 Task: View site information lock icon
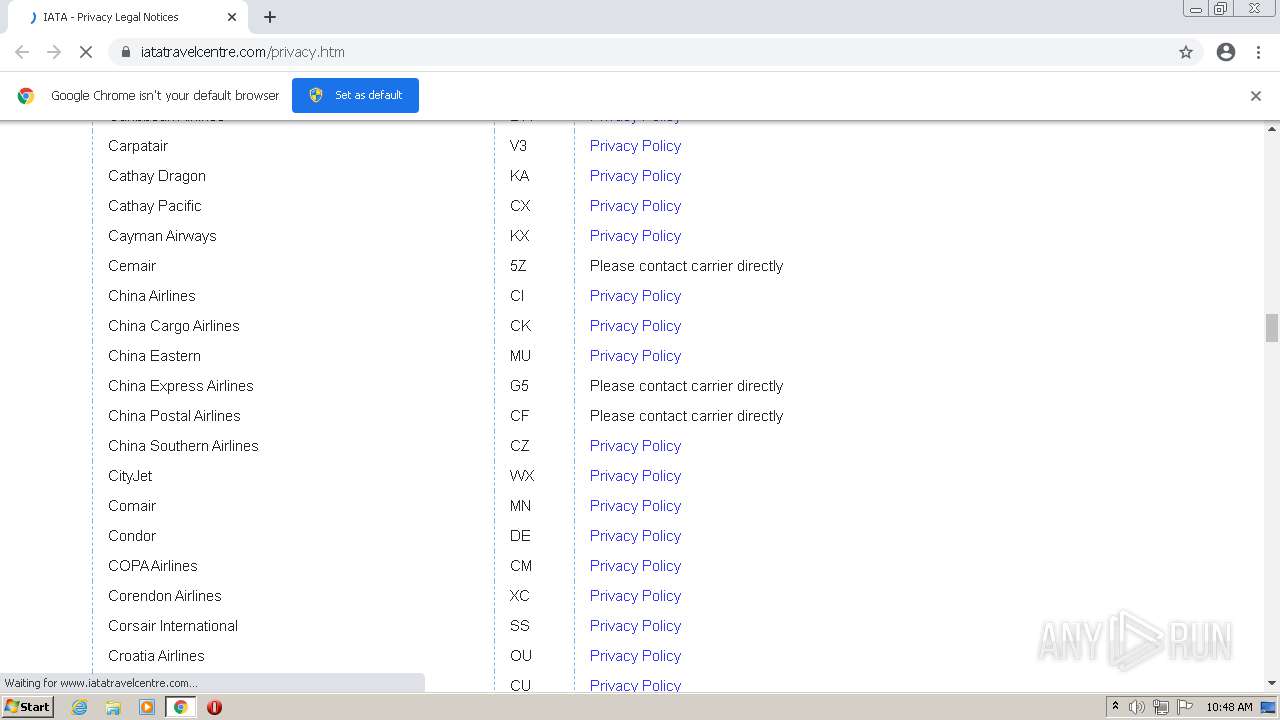125,52
